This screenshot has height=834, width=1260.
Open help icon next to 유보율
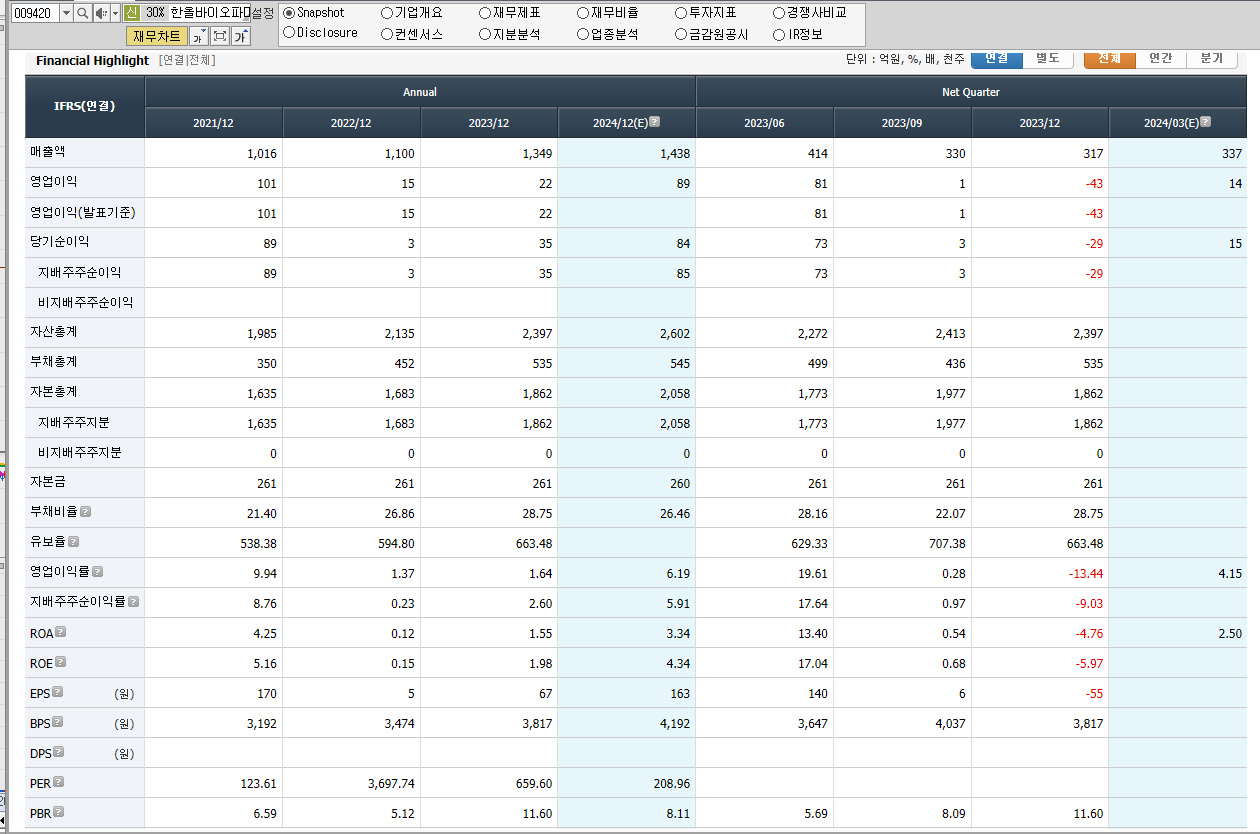(73, 542)
